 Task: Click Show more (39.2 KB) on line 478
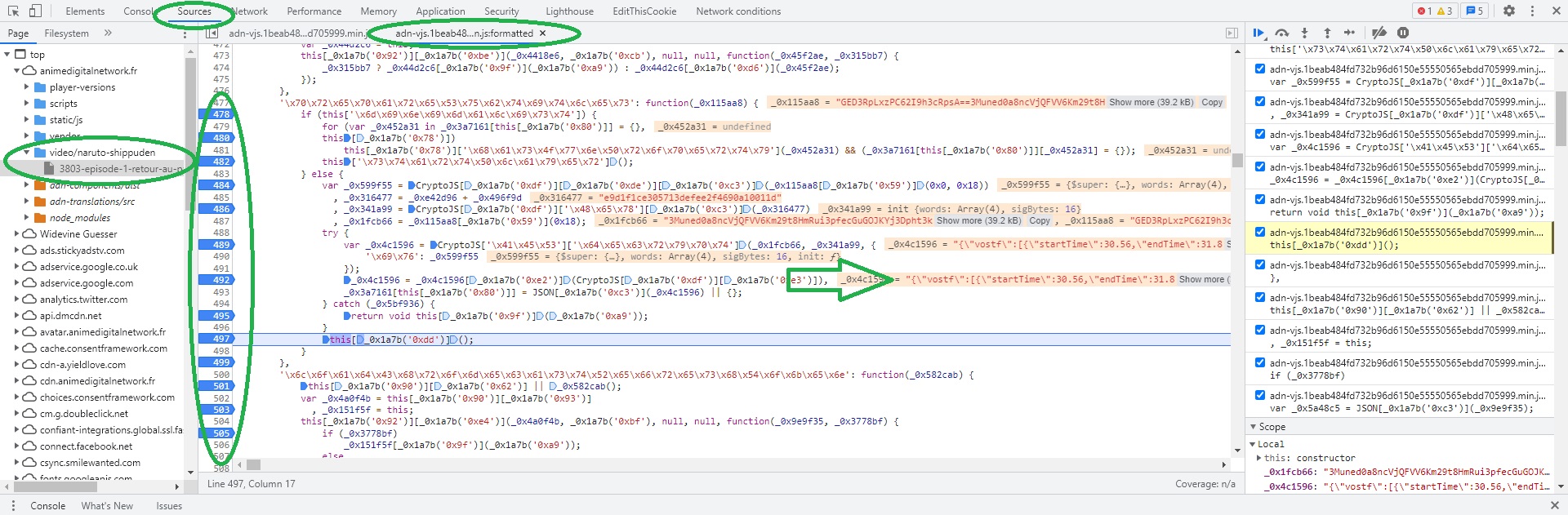[1151, 103]
